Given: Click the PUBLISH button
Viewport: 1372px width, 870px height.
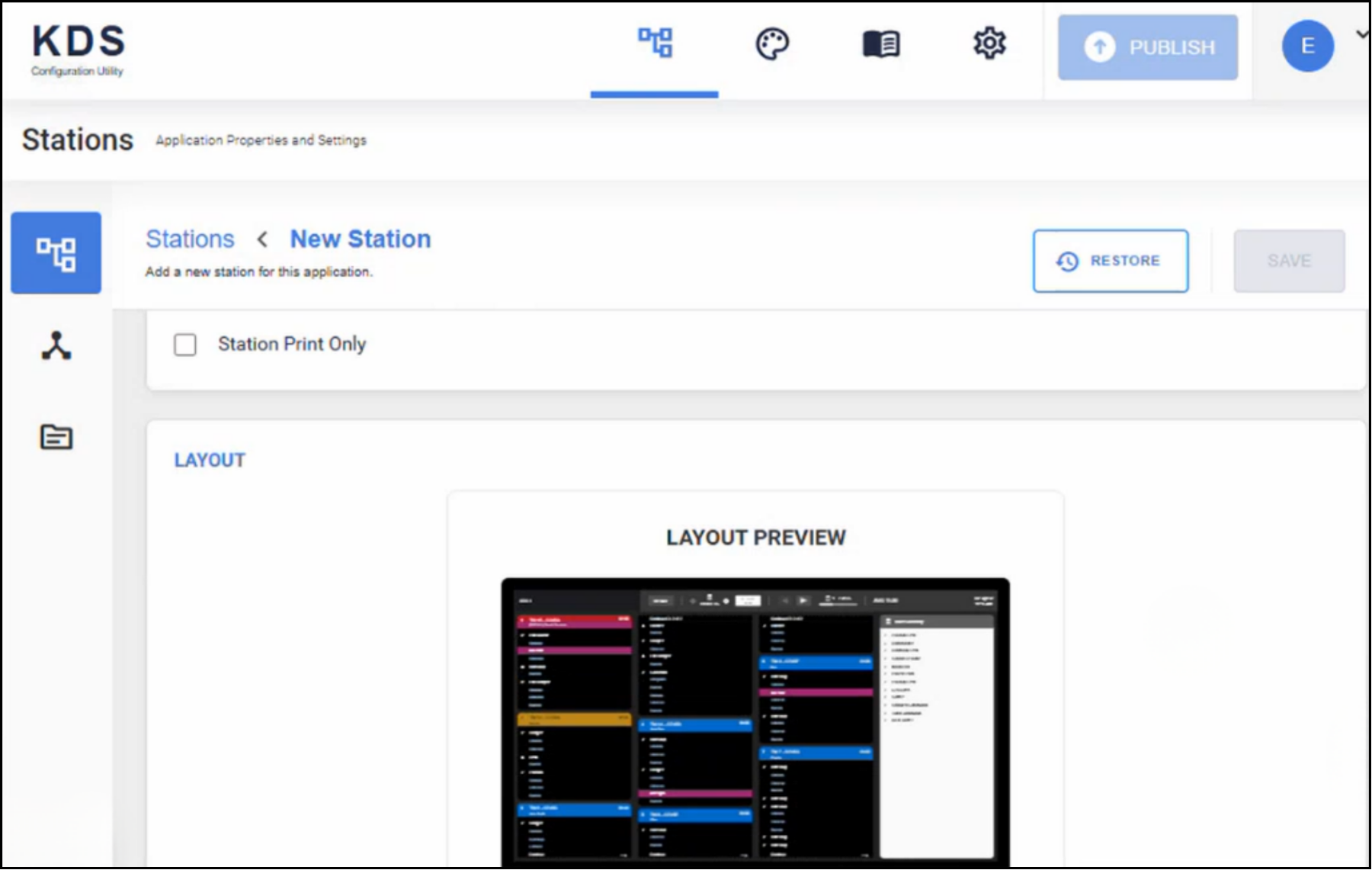Looking at the screenshot, I should coord(1147,47).
